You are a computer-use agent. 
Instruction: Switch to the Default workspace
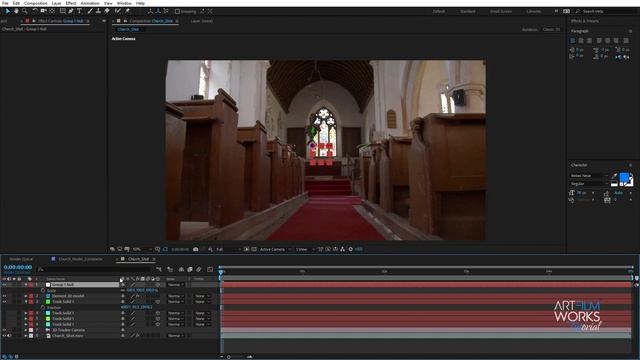point(439,11)
